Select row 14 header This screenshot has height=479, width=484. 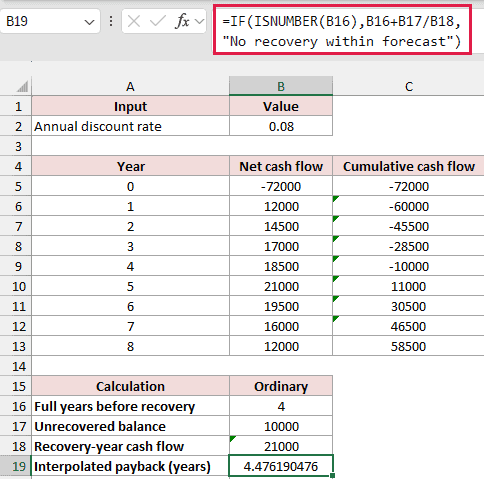point(16,366)
